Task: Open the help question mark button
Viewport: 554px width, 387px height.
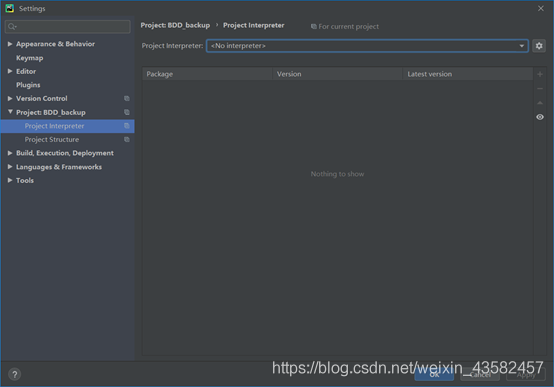Action: [x=14, y=374]
